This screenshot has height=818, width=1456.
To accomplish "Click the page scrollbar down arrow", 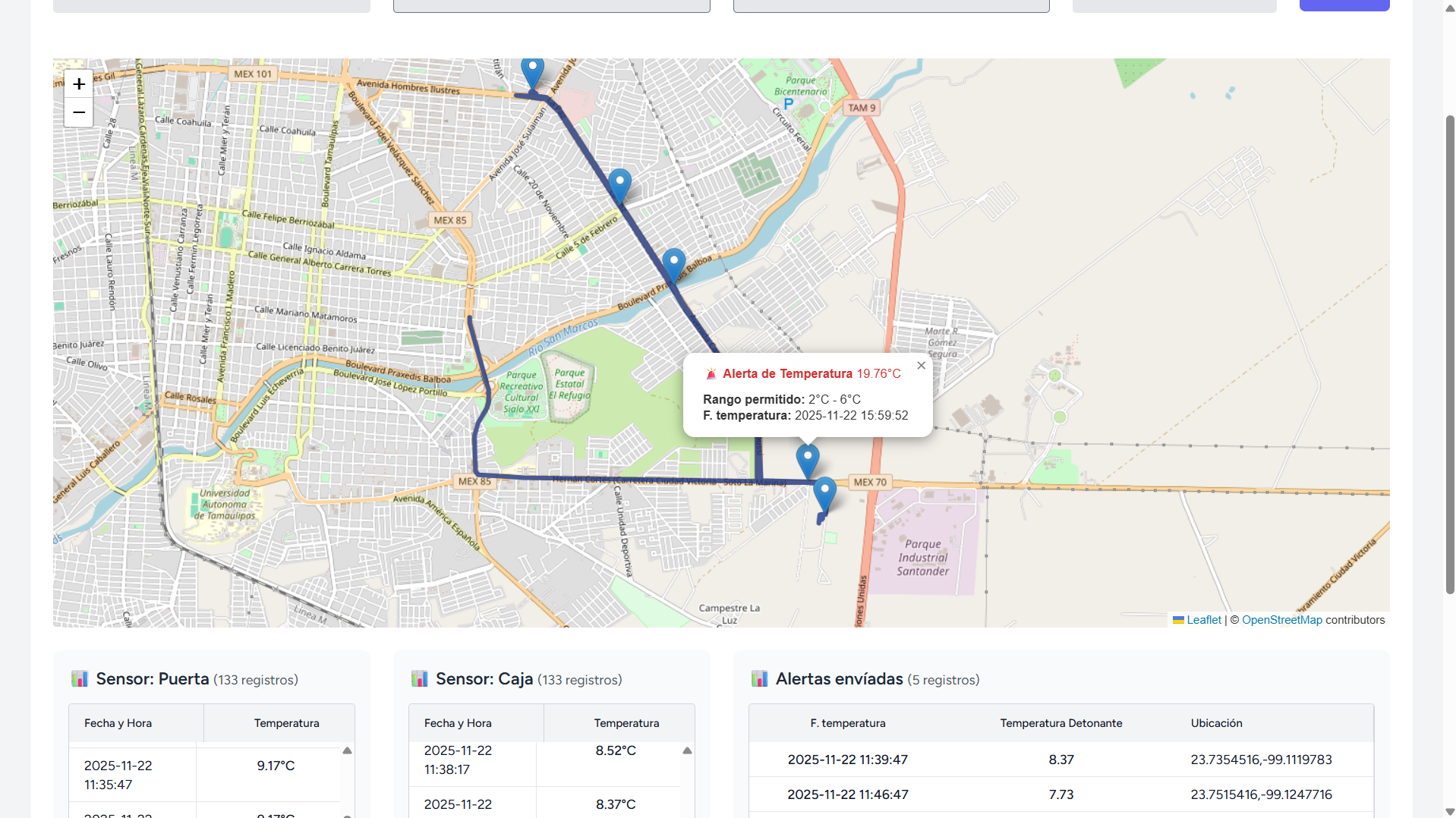I will (1450, 811).
